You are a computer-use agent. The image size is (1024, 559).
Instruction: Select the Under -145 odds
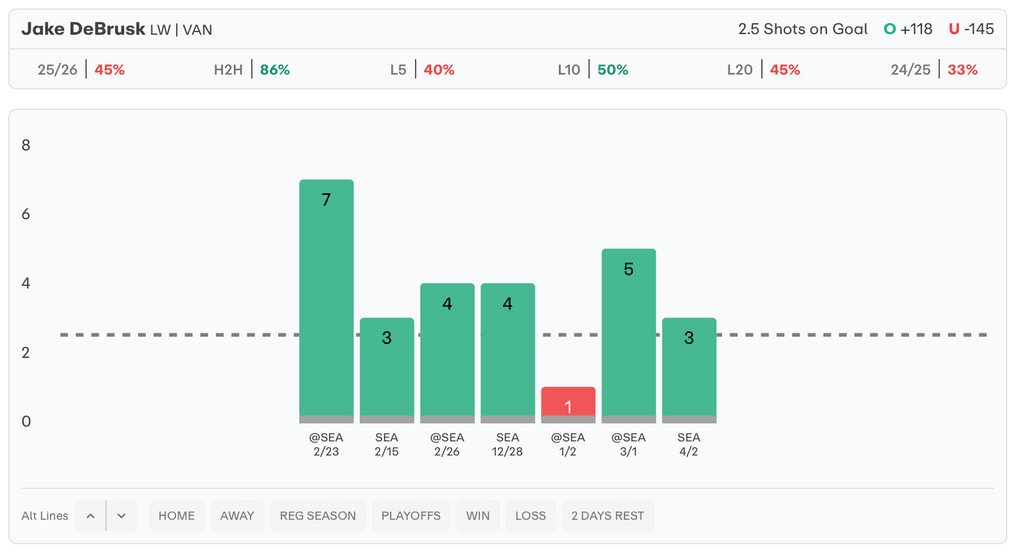click(x=971, y=29)
